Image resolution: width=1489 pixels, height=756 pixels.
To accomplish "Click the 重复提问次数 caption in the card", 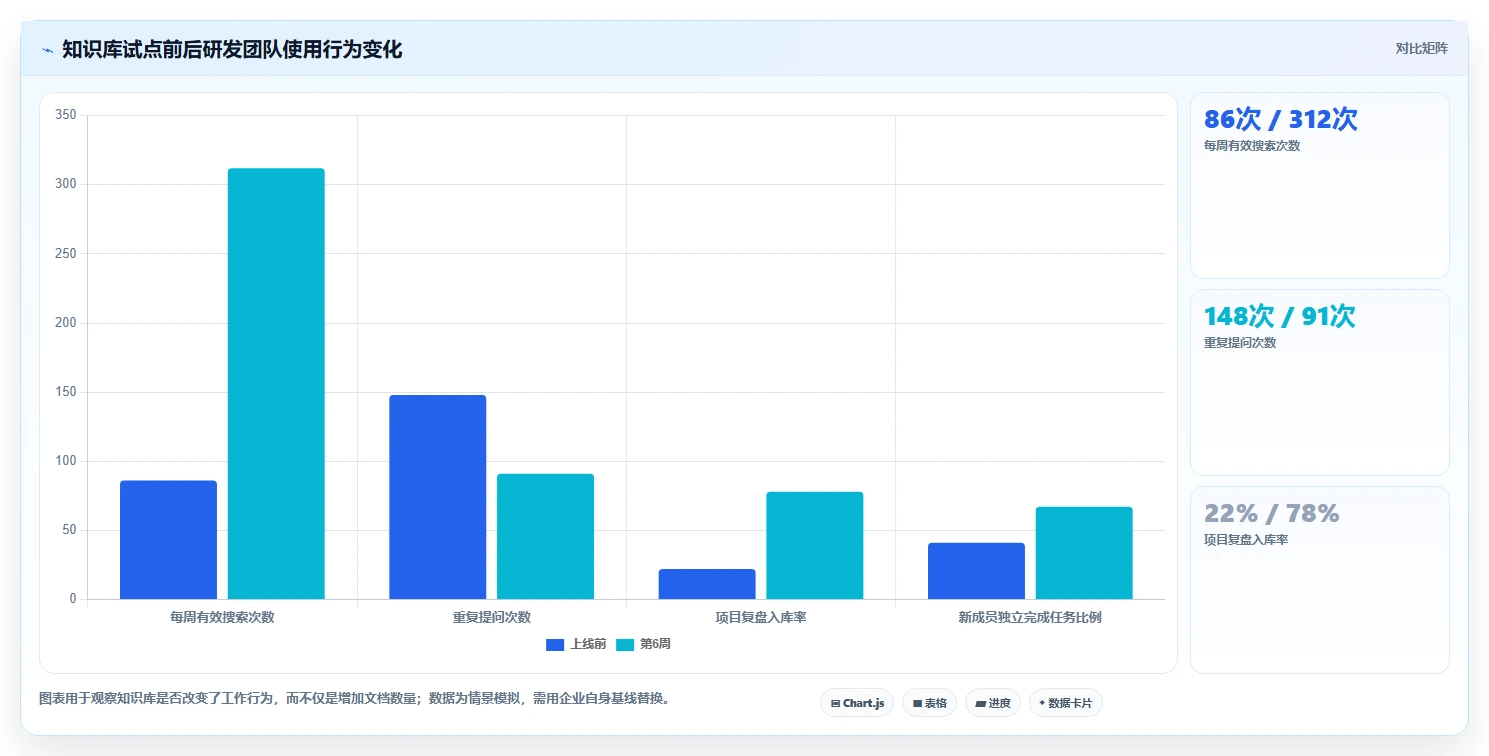I will [x=1240, y=343].
